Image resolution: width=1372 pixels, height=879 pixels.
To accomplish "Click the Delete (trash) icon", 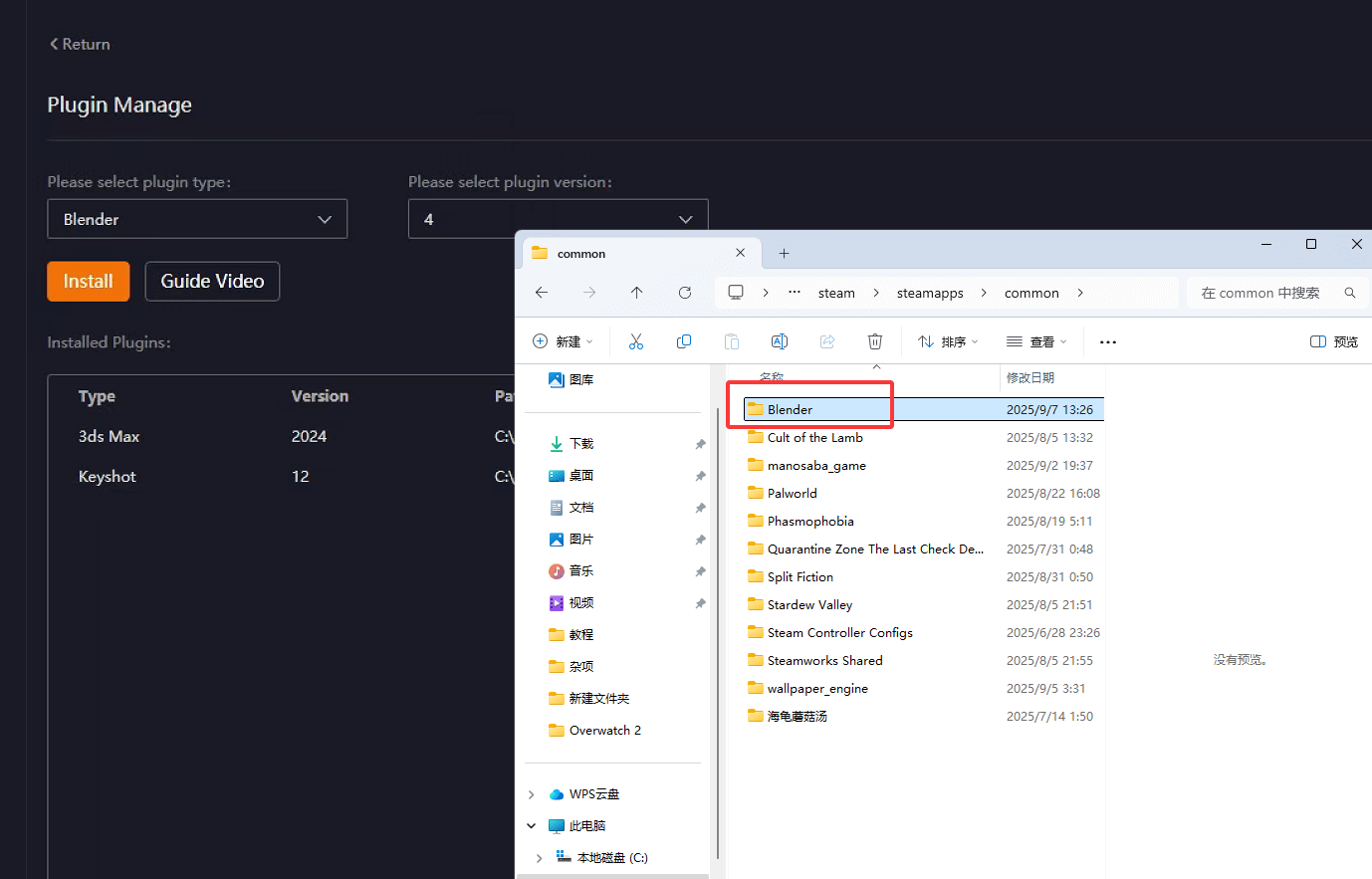I will coord(875,341).
